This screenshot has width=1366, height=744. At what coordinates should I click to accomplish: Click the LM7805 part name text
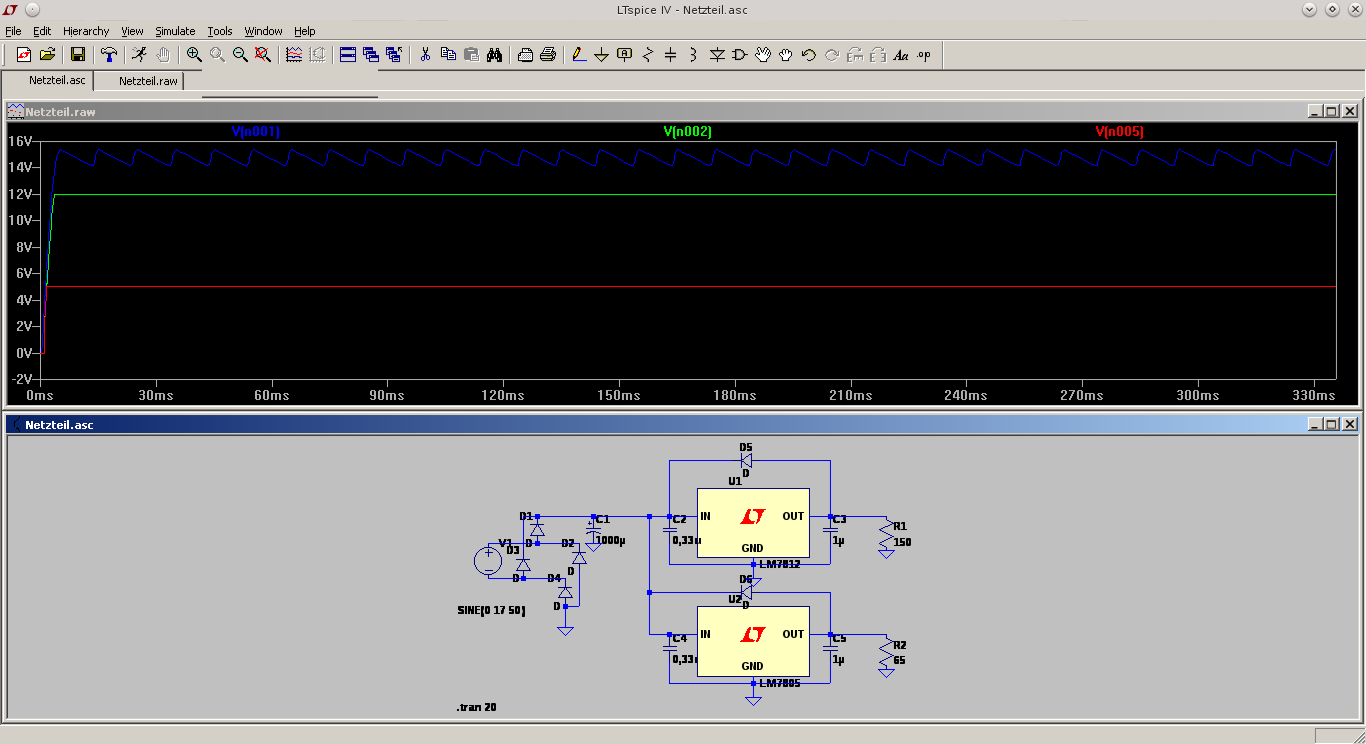(x=780, y=684)
